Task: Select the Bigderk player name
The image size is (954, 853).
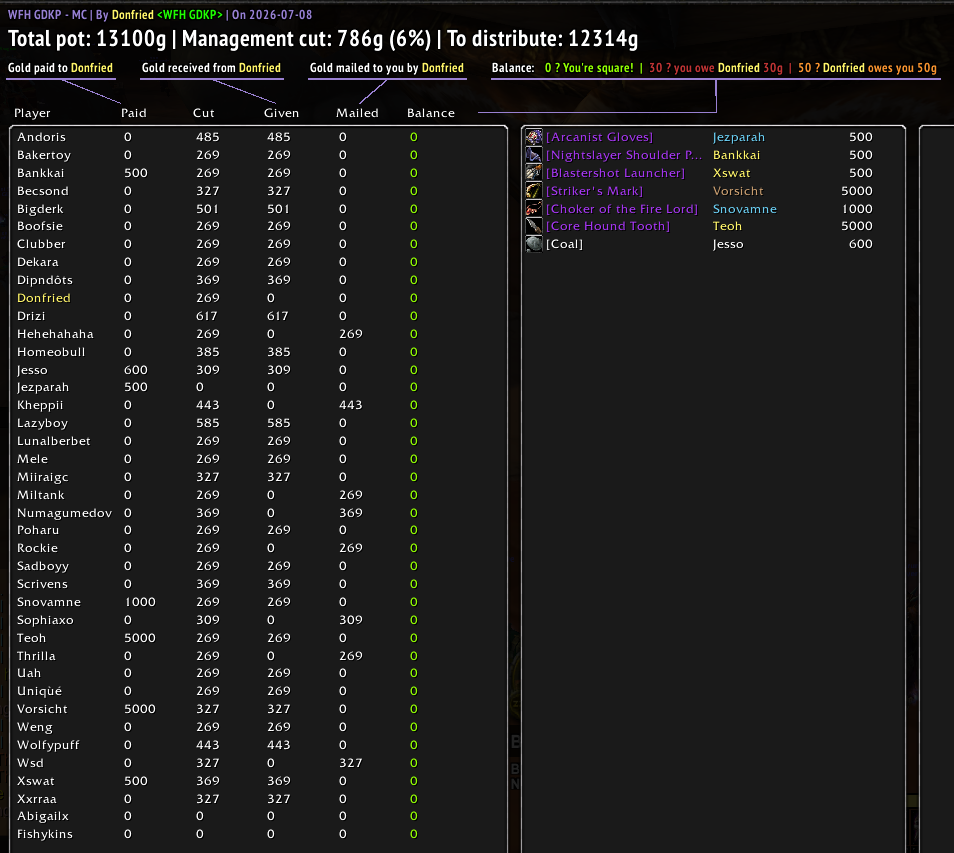Action: [x=40, y=209]
